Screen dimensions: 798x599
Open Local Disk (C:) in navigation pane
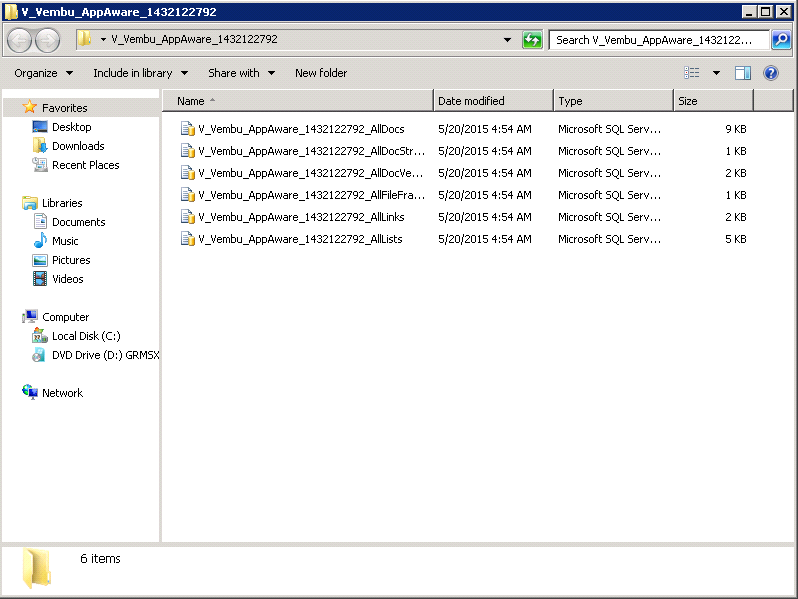coord(86,336)
